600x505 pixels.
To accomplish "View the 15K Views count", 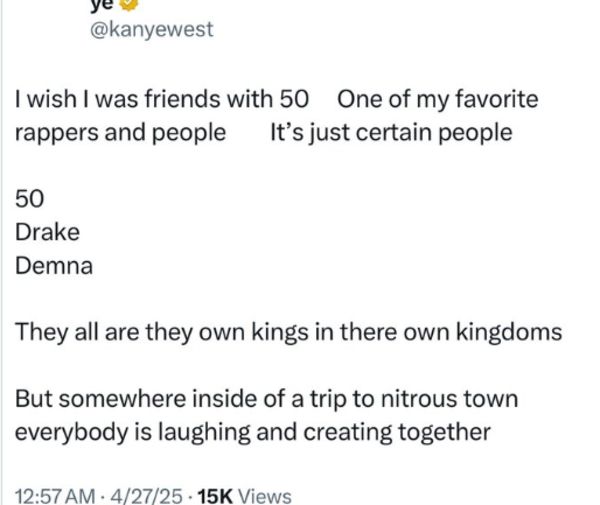I will (x=245, y=496).
